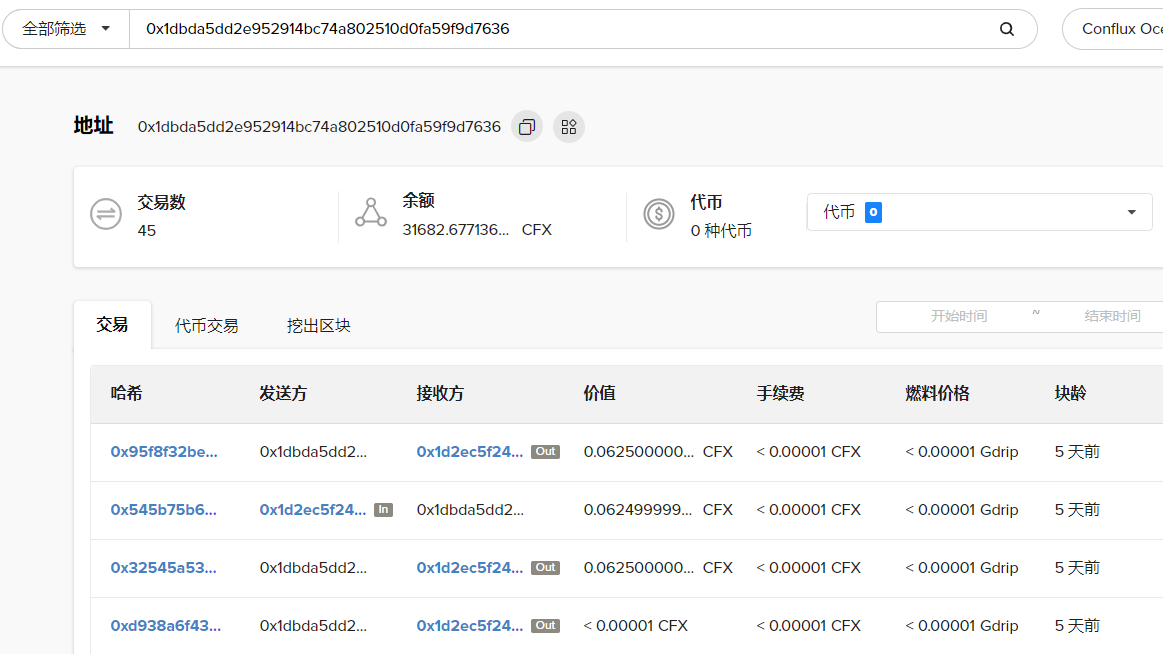1163x654 pixels.
Task: Open transaction hash 0x545b75b6...
Action: tap(164, 510)
